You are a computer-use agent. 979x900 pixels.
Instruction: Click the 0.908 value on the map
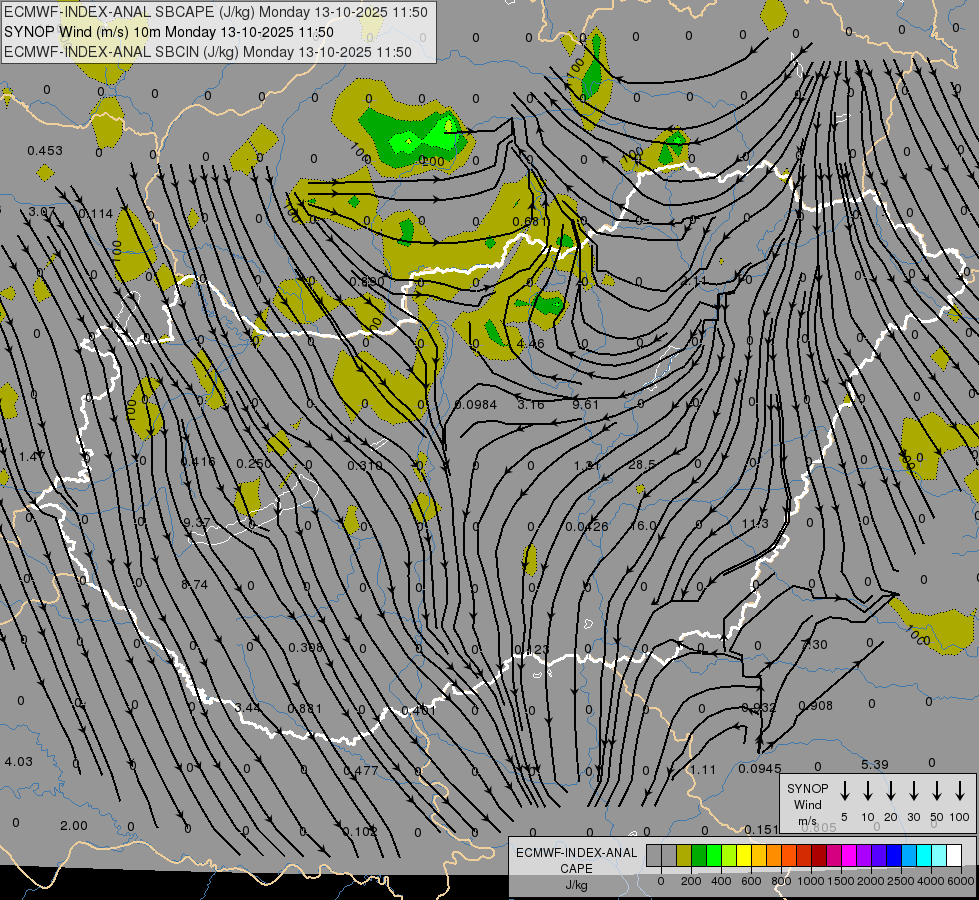pyautogui.click(x=815, y=706)
